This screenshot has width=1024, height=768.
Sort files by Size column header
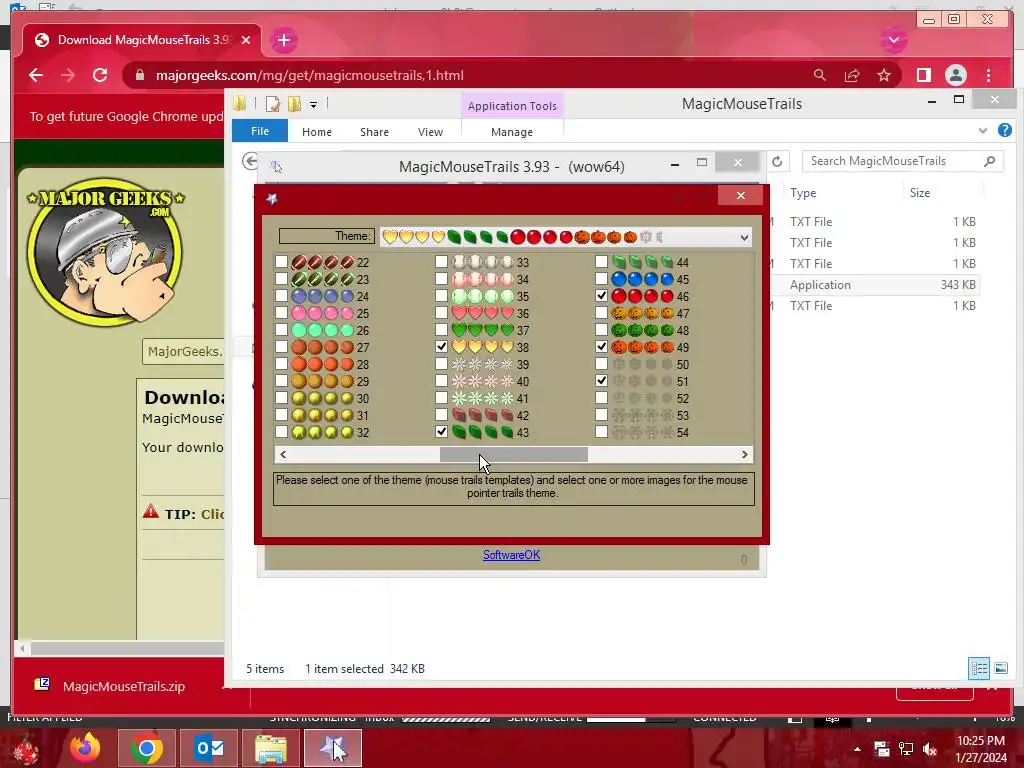(920, 193)
